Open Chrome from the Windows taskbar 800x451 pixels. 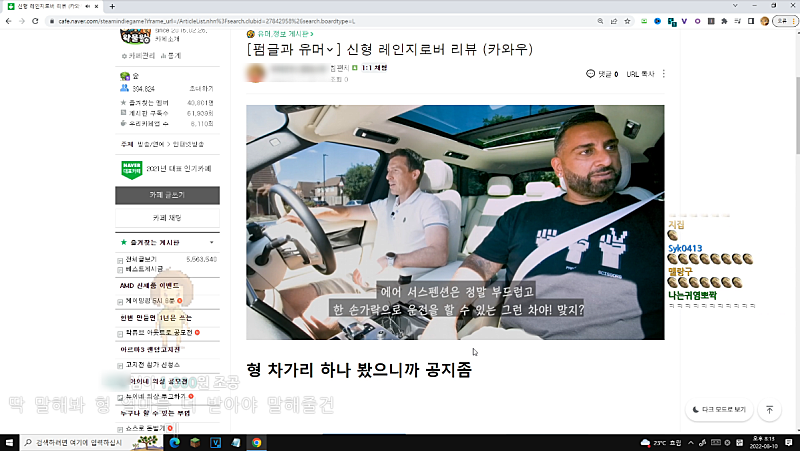point(257,442)
